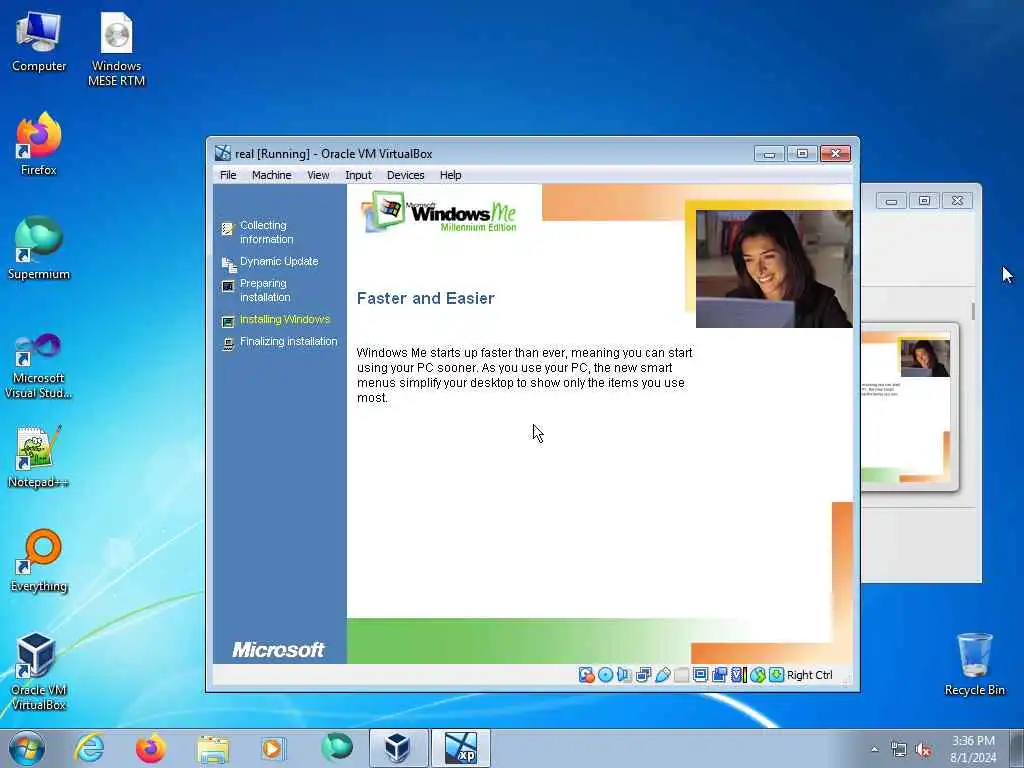Select the Windows MESE RTM disc image file
This screenshot has width=1024, height=768.
(x=116, y=50)
